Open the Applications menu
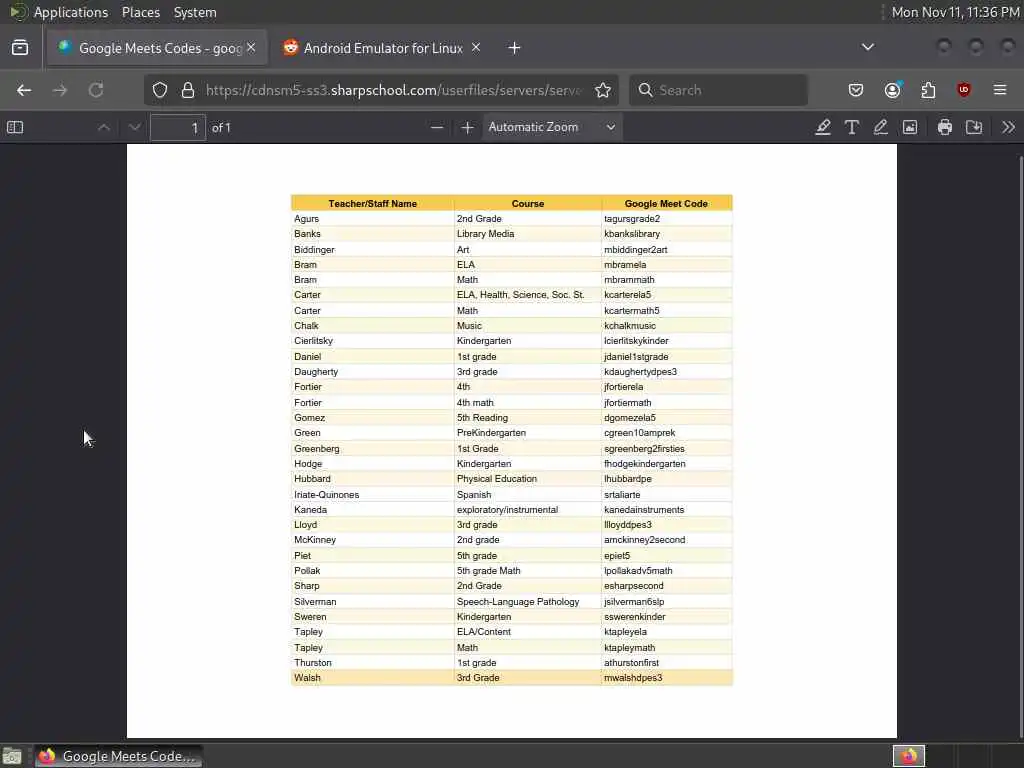Viewport: 1024px width, 768px height. pyautogui.click(x=71, y=12)
